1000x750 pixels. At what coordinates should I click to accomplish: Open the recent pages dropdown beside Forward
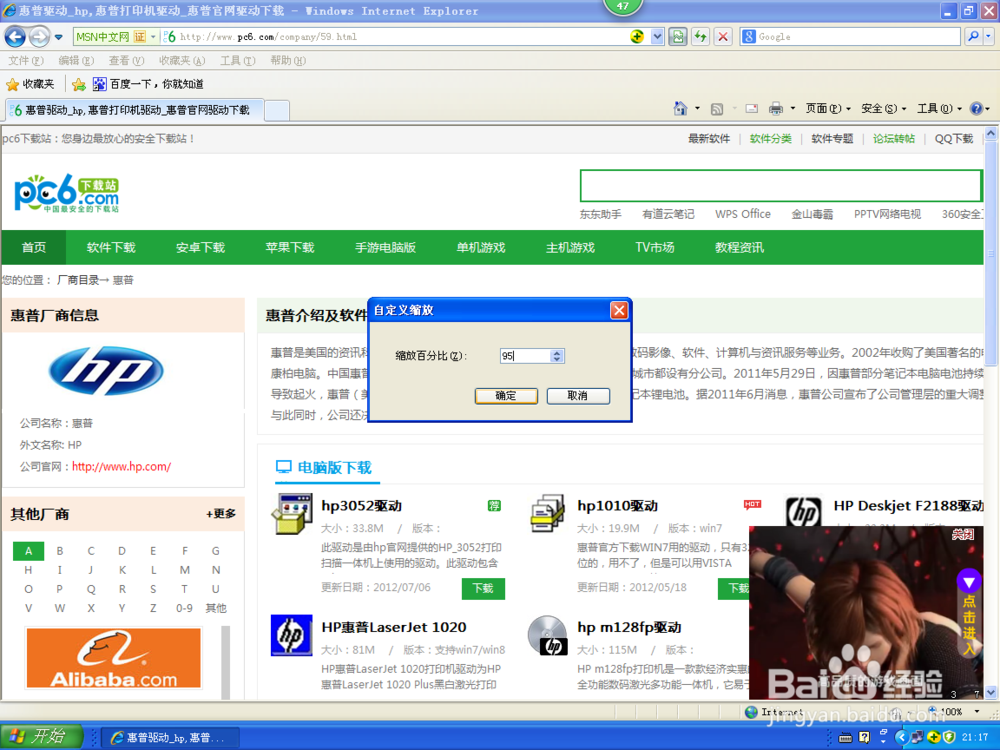[59, 37]
